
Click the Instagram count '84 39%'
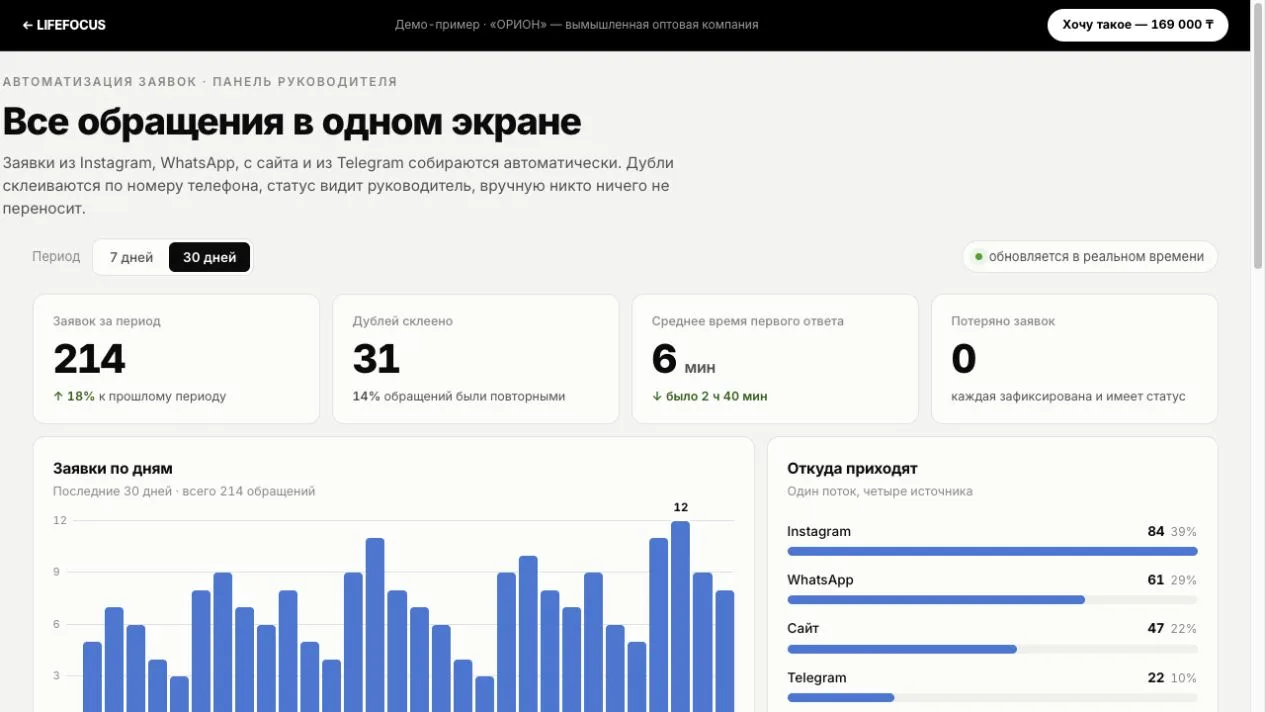1172,532
